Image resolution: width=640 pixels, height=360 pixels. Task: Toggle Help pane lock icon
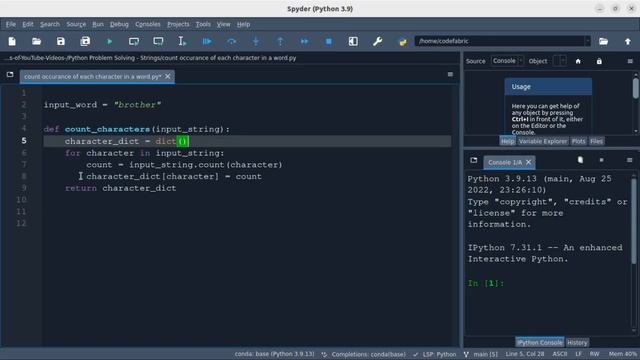[599, 61]
